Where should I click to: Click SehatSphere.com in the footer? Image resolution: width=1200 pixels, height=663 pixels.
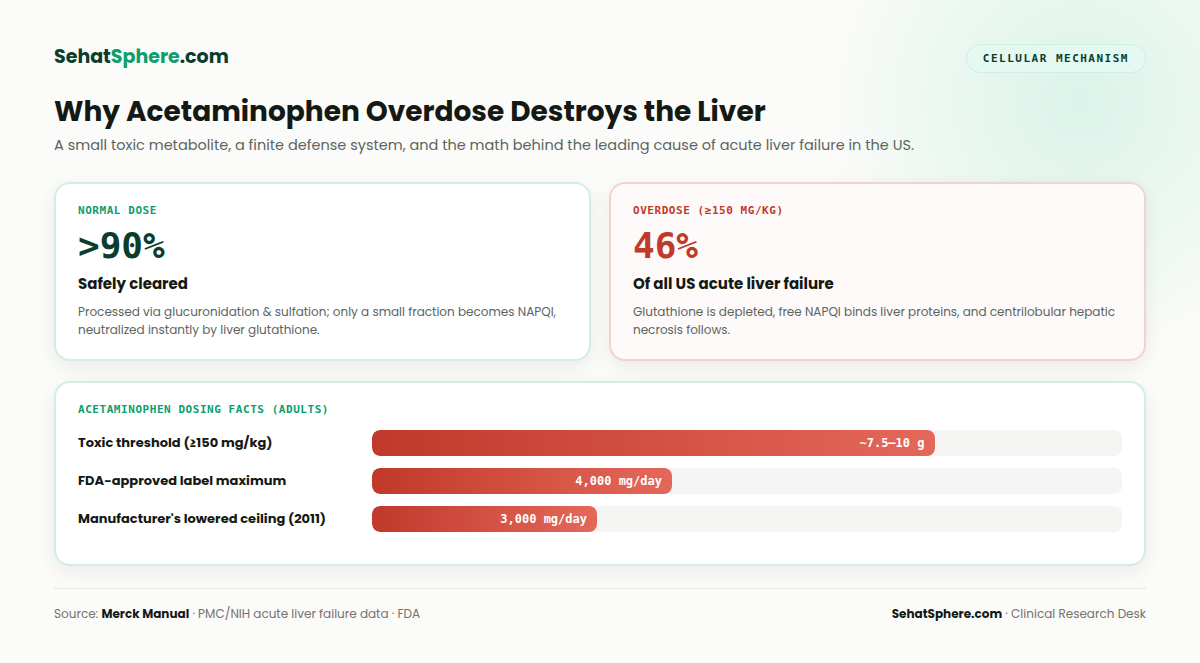pyautogui.click(x=946, y=614)
